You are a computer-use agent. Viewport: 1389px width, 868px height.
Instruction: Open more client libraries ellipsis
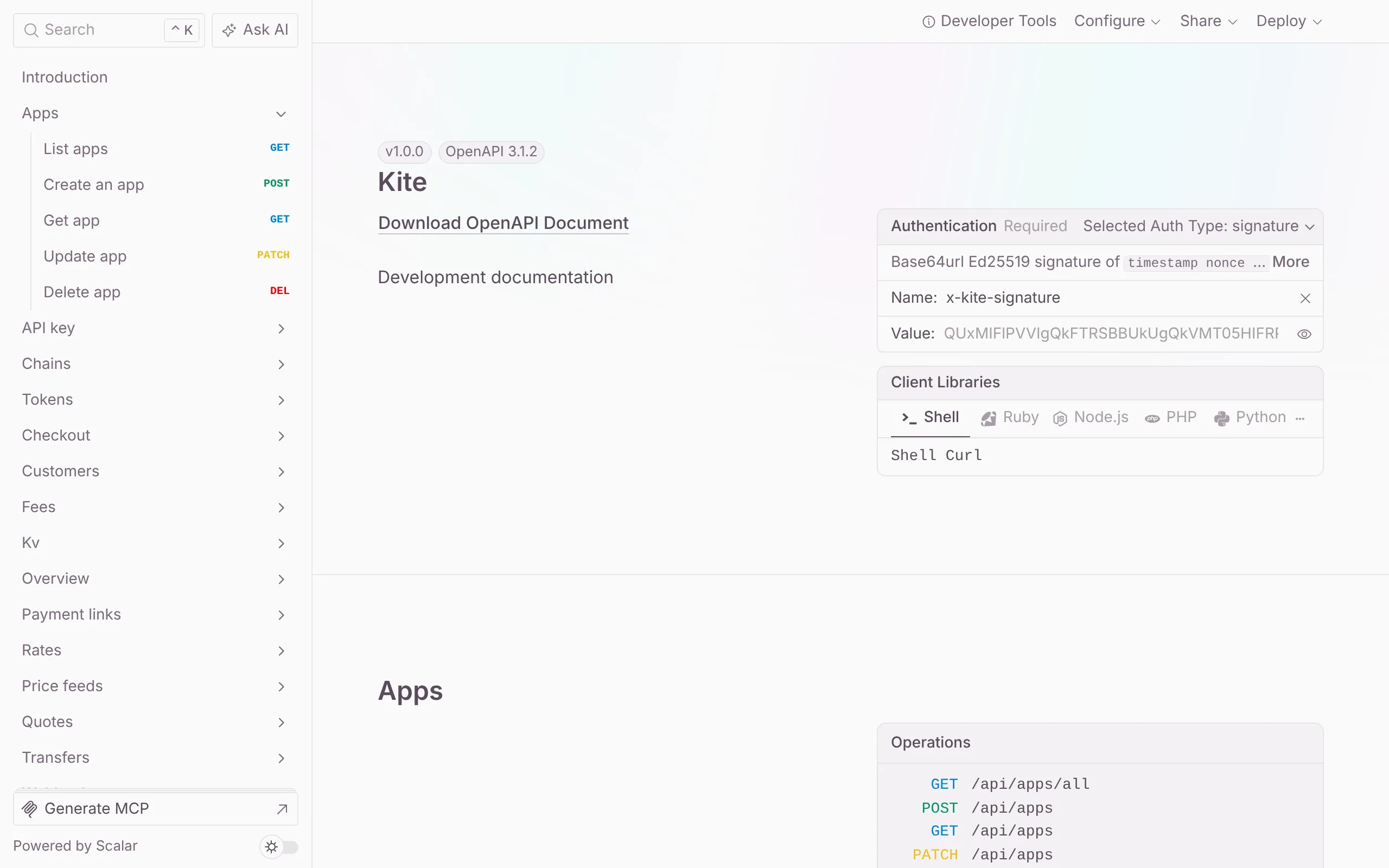pos(1300,418)
